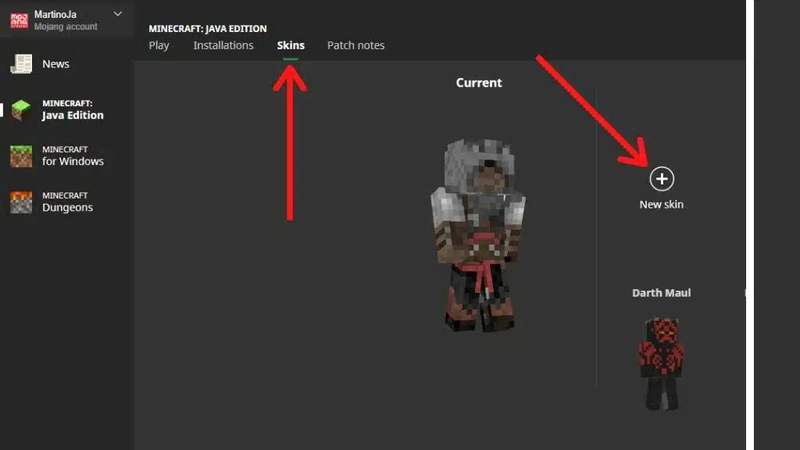Select Minecraft Dungeons sidebar label
The image size is (800, 450).
(67, 202)
